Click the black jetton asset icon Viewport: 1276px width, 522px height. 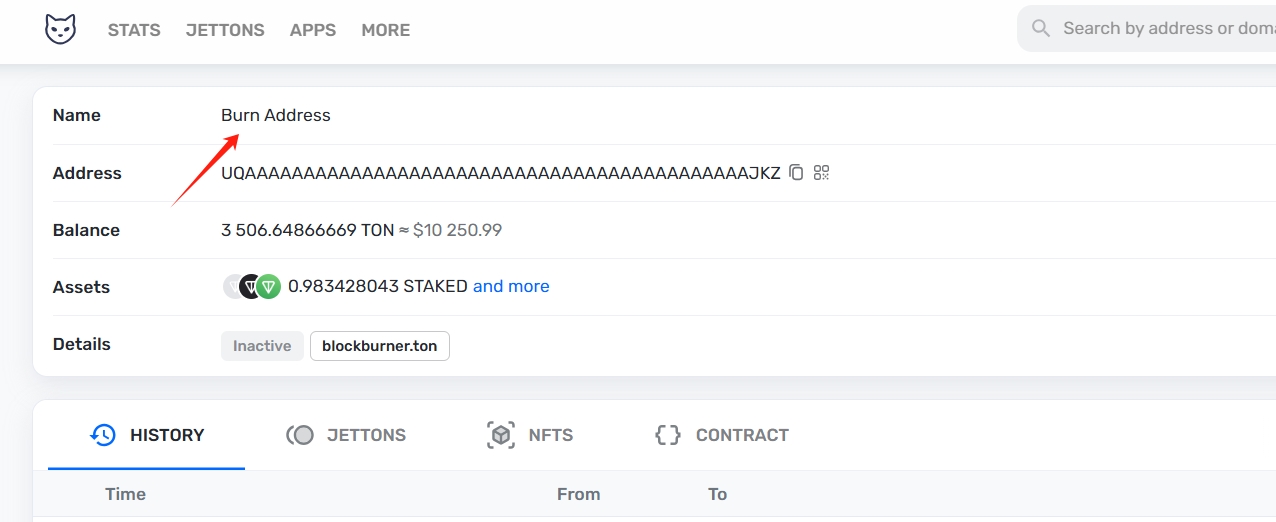[x=251, y=287]
